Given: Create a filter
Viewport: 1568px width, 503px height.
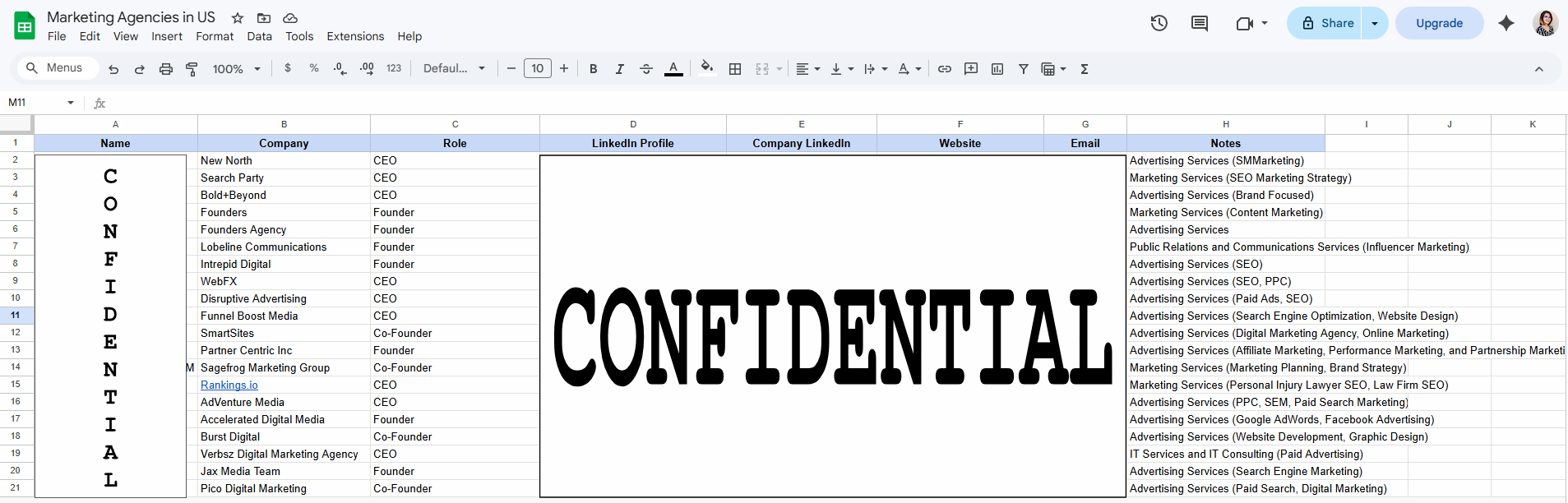Looking at the screenshot, I should pos(1024,69).
